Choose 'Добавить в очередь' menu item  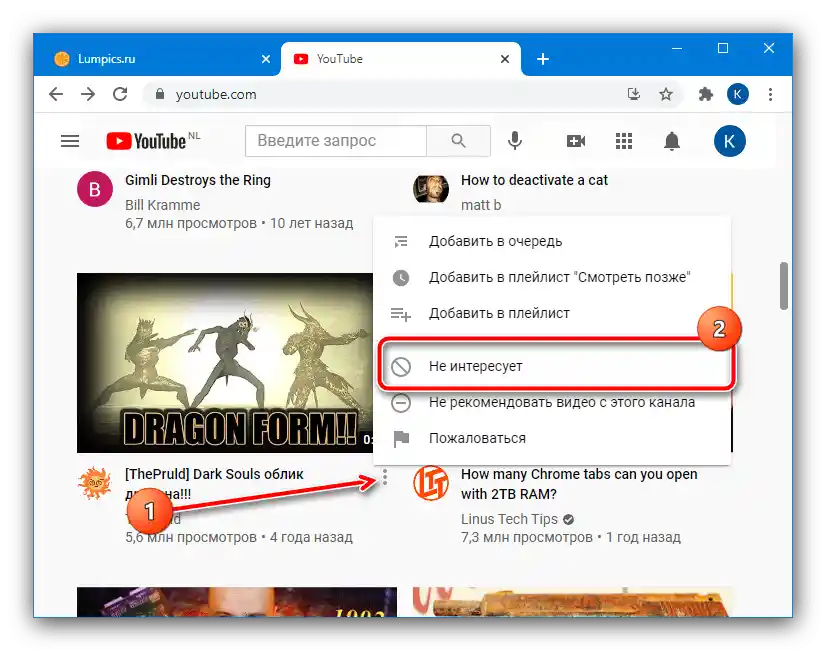[552, 241]
